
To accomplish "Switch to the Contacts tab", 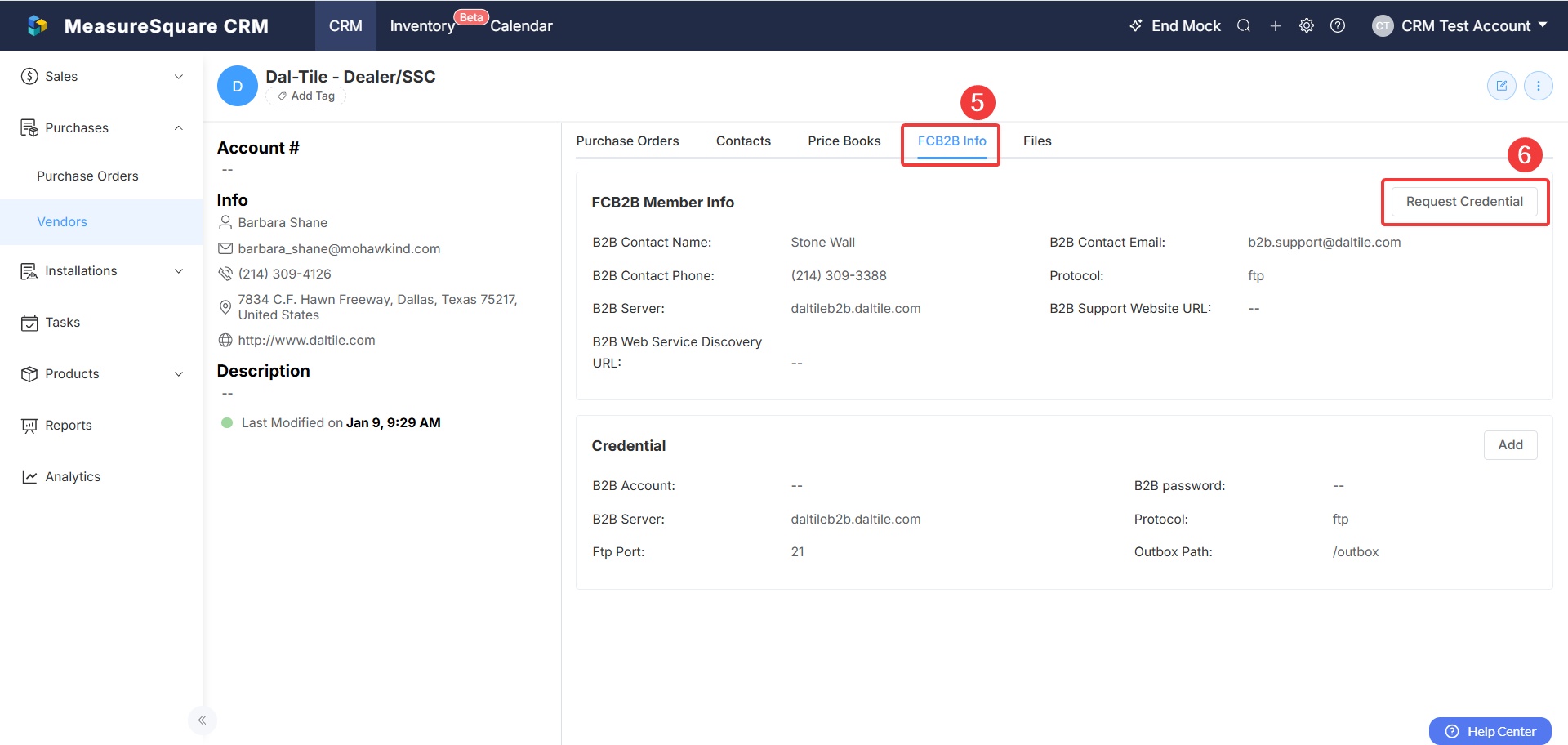I will pyautogui.click(x=743, y=141).
